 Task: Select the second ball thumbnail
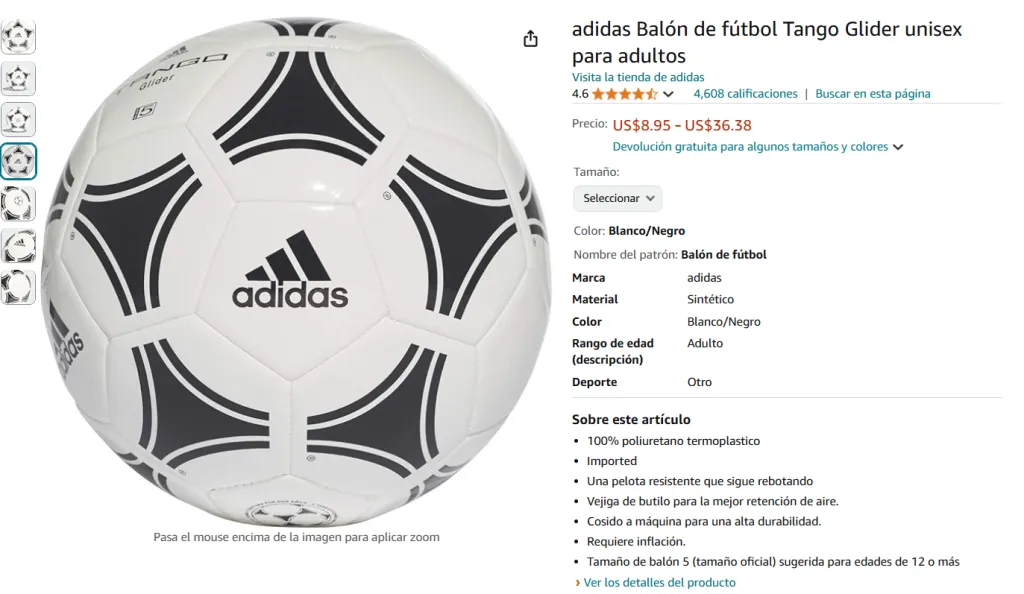(18, 78)
